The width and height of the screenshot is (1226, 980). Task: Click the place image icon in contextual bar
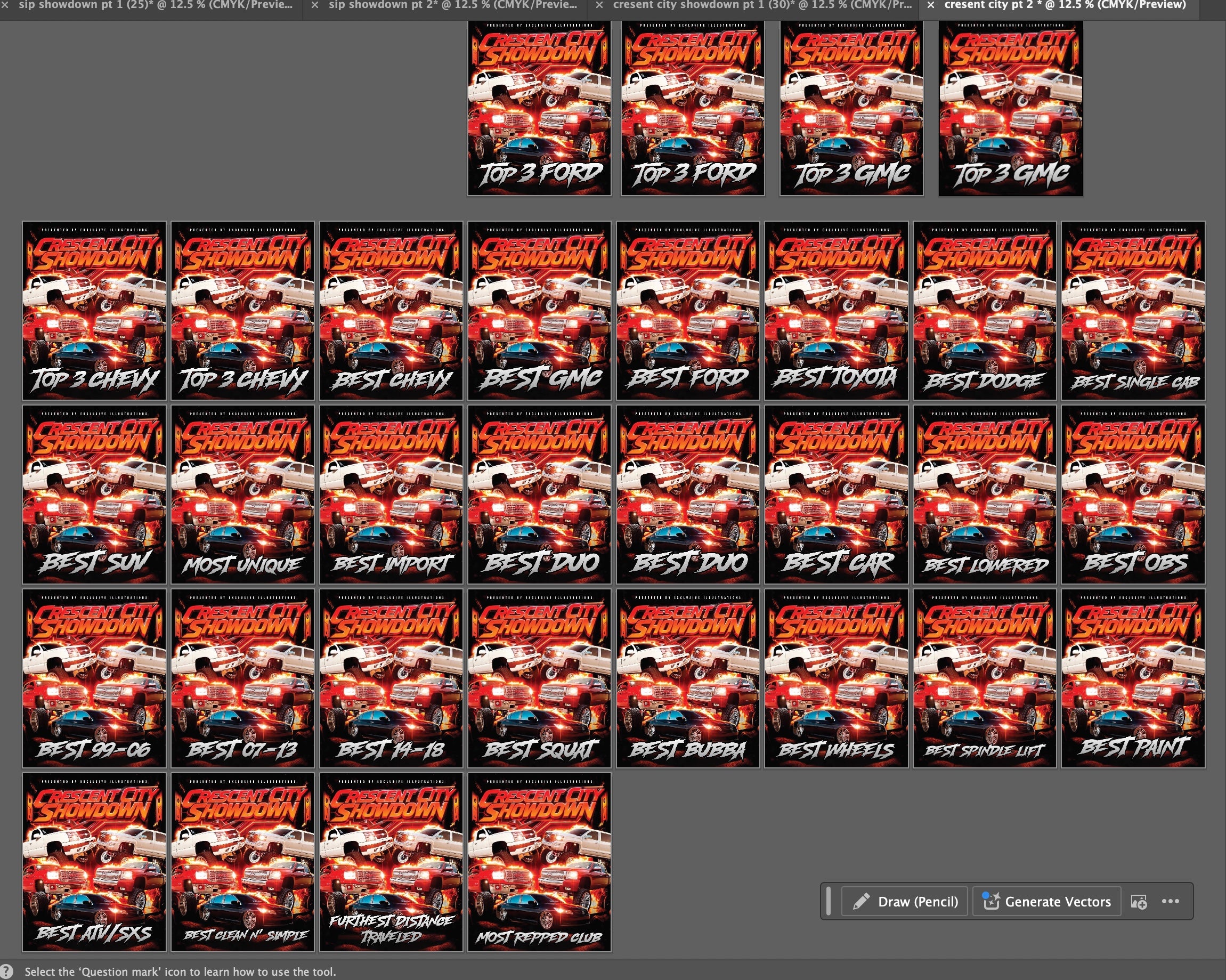(x=1139, y=902)
